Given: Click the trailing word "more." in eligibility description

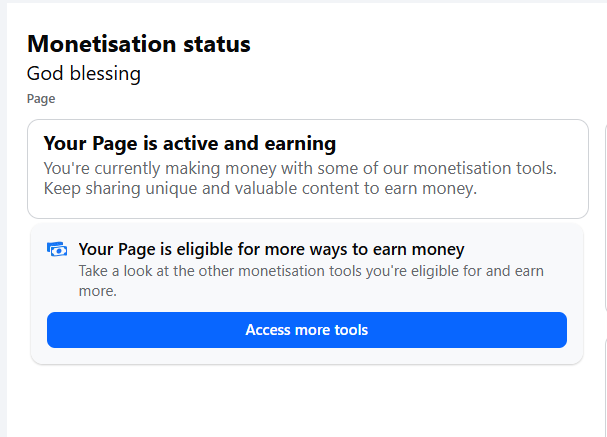Looking at the screenshot, I should (x=98, y=292).
